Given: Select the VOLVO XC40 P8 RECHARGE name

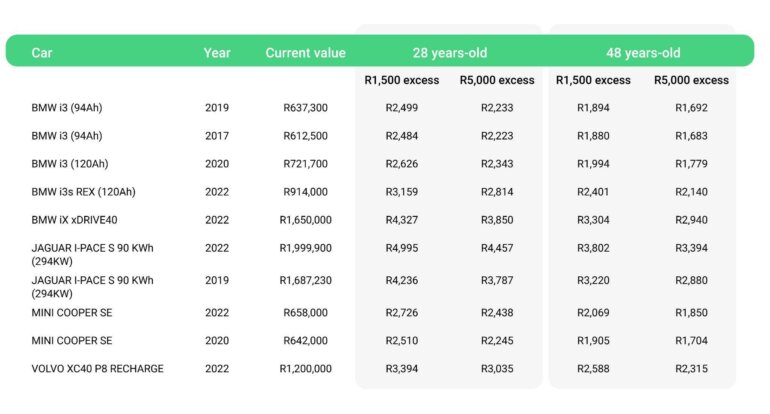Looking at the screenshot, I should click(x=98, y=368).
